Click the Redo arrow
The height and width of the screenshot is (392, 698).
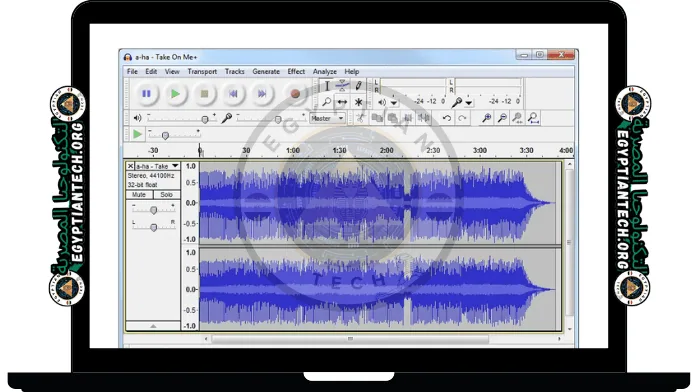463,118
